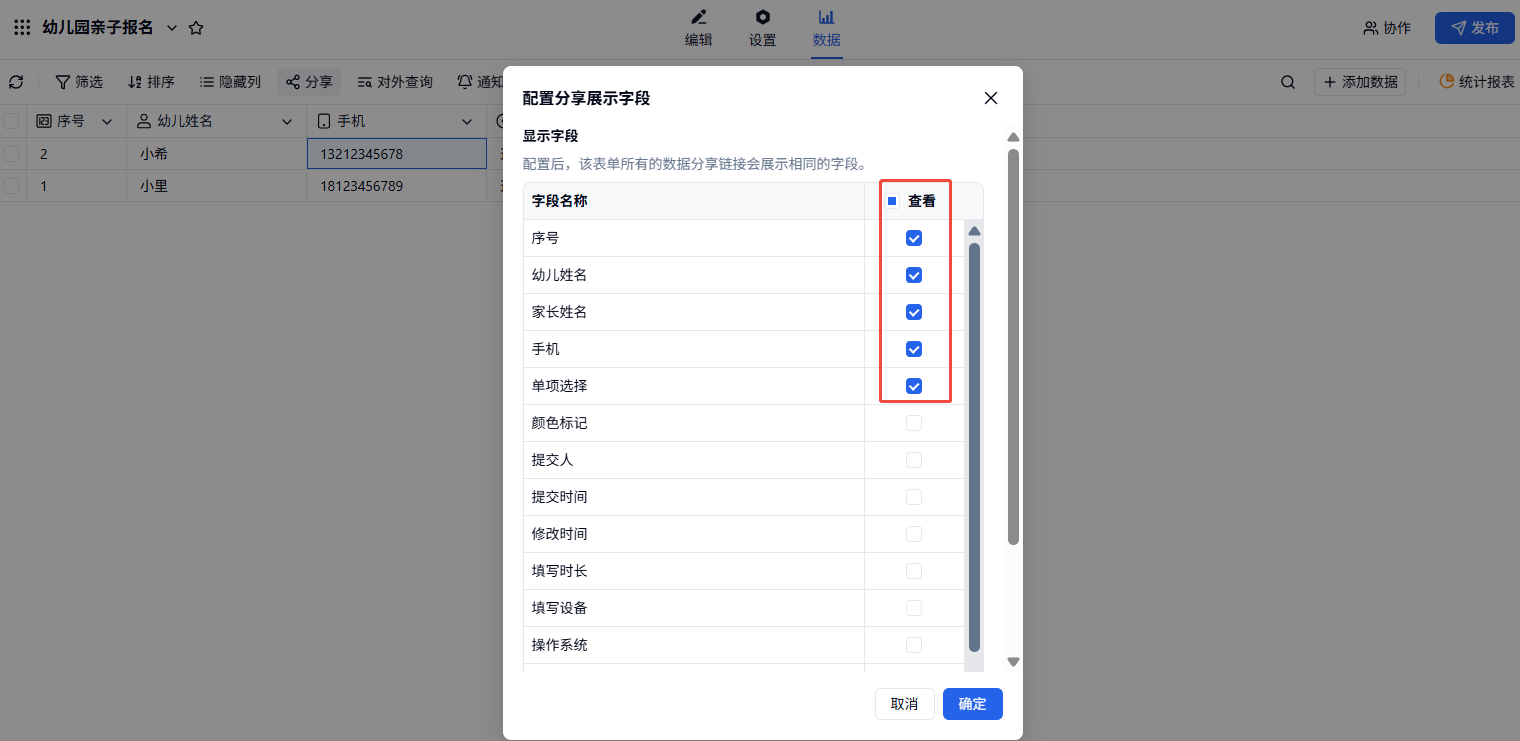Expand the form title dropdown arrow
Viewport: 1520px width, 741px height.
(x=171, y=28)
